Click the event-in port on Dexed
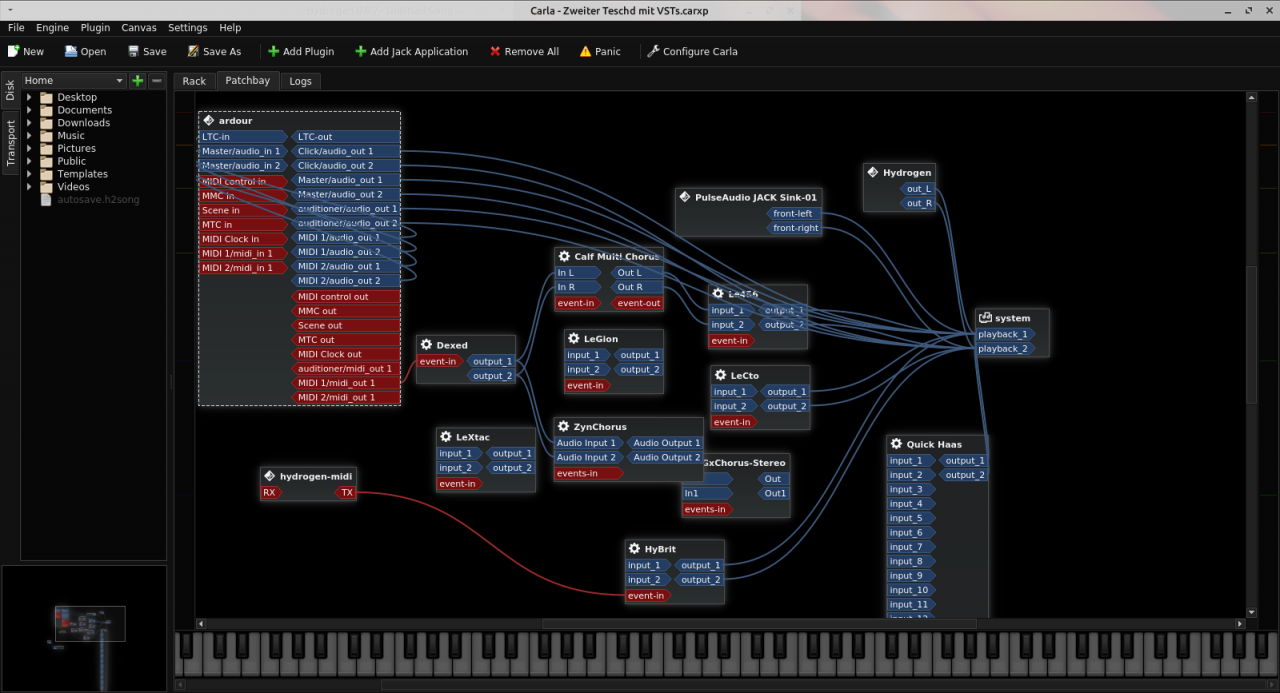Screen dimensions: 1280x693 coord(439,361)
